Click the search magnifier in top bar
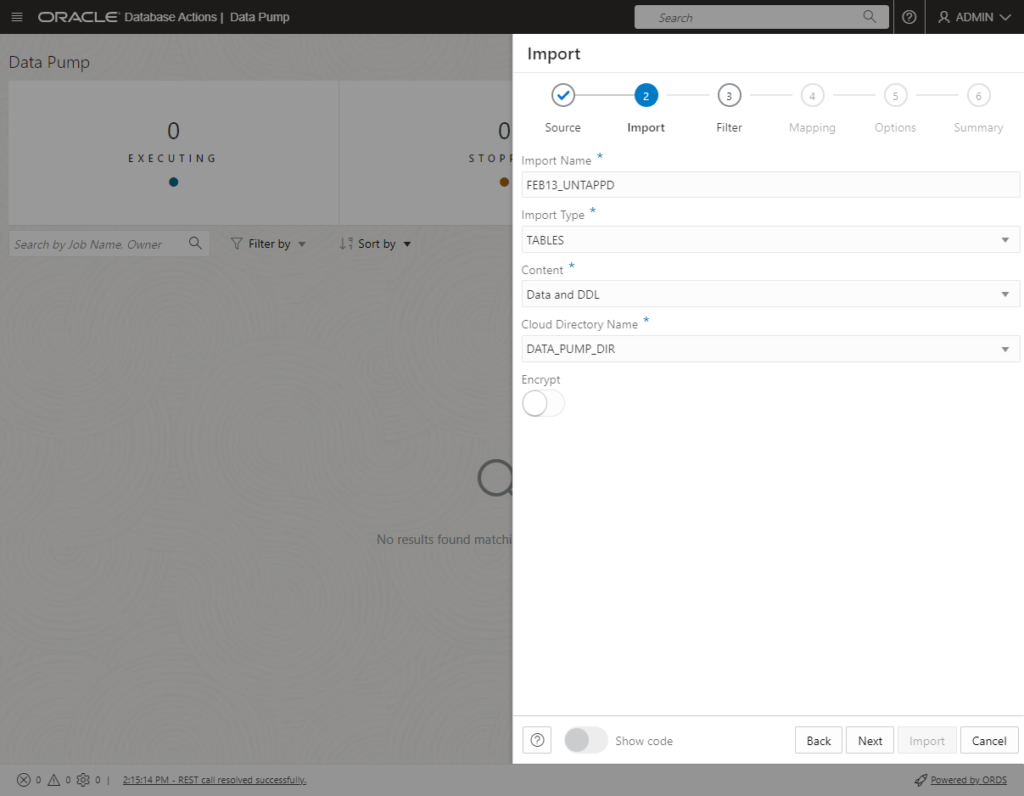Image resolution: width=1024 pixels, height=796 pixels. pos(869,16)
